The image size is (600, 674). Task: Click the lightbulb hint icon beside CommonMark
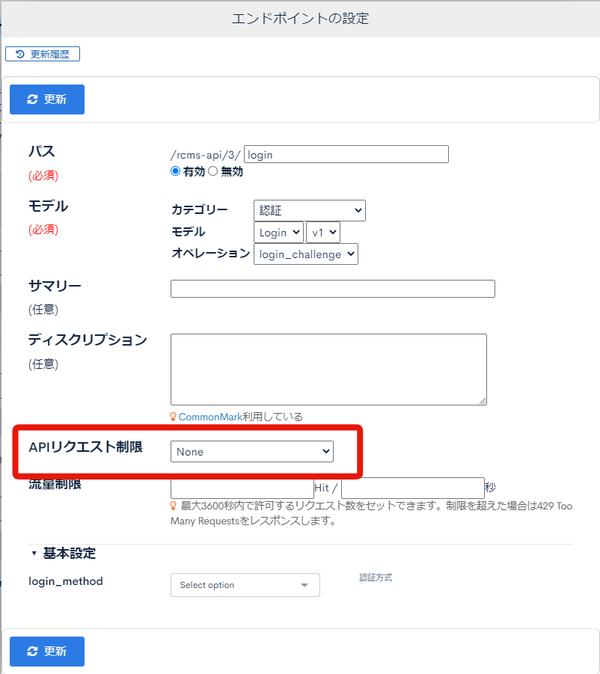coord(173,417)
